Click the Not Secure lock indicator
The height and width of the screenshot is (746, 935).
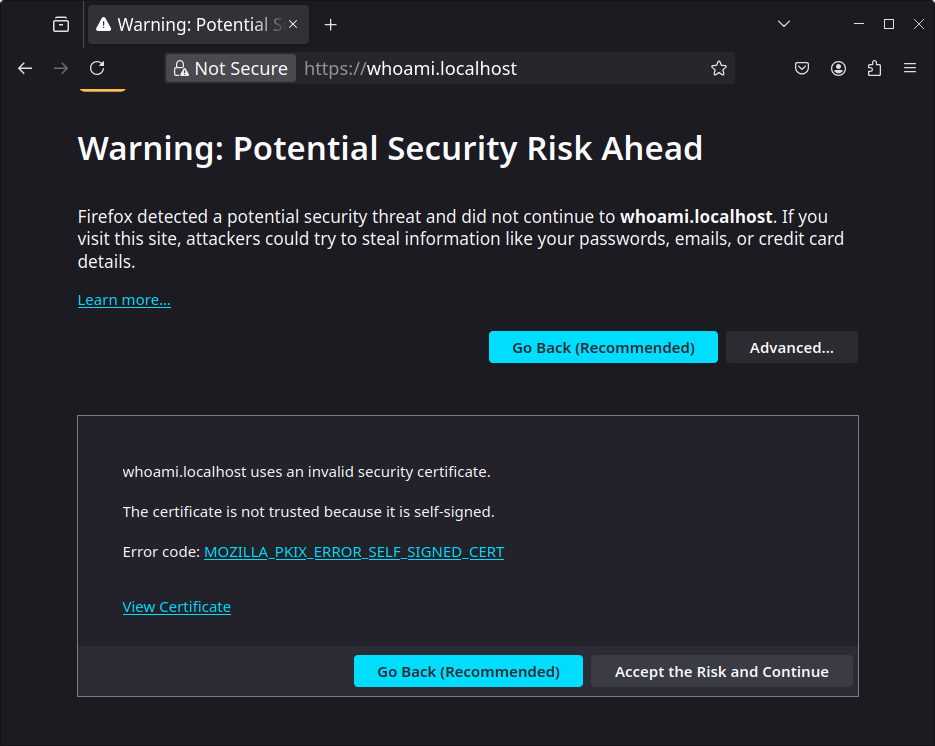[x=231, y=69]
